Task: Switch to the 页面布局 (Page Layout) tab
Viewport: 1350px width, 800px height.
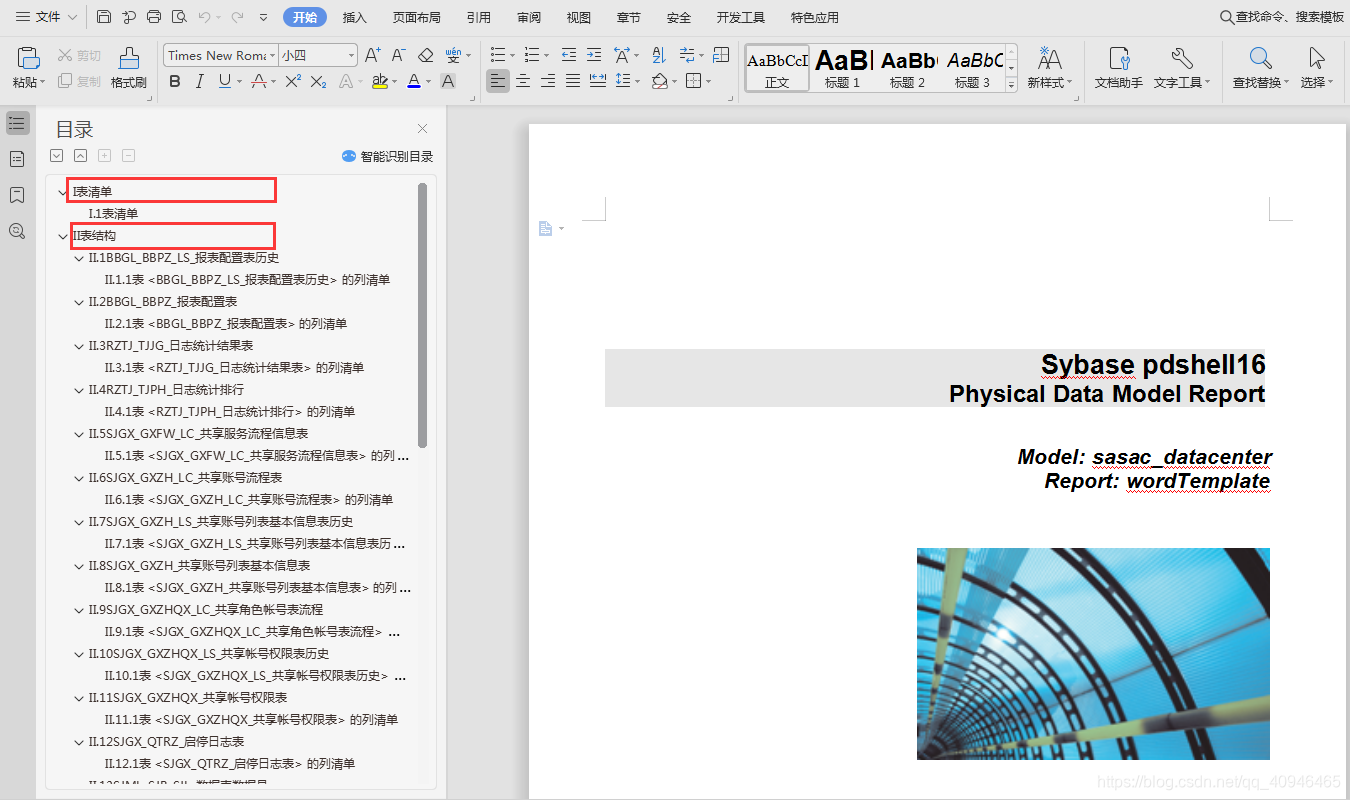Action: (x=416, y=17)
